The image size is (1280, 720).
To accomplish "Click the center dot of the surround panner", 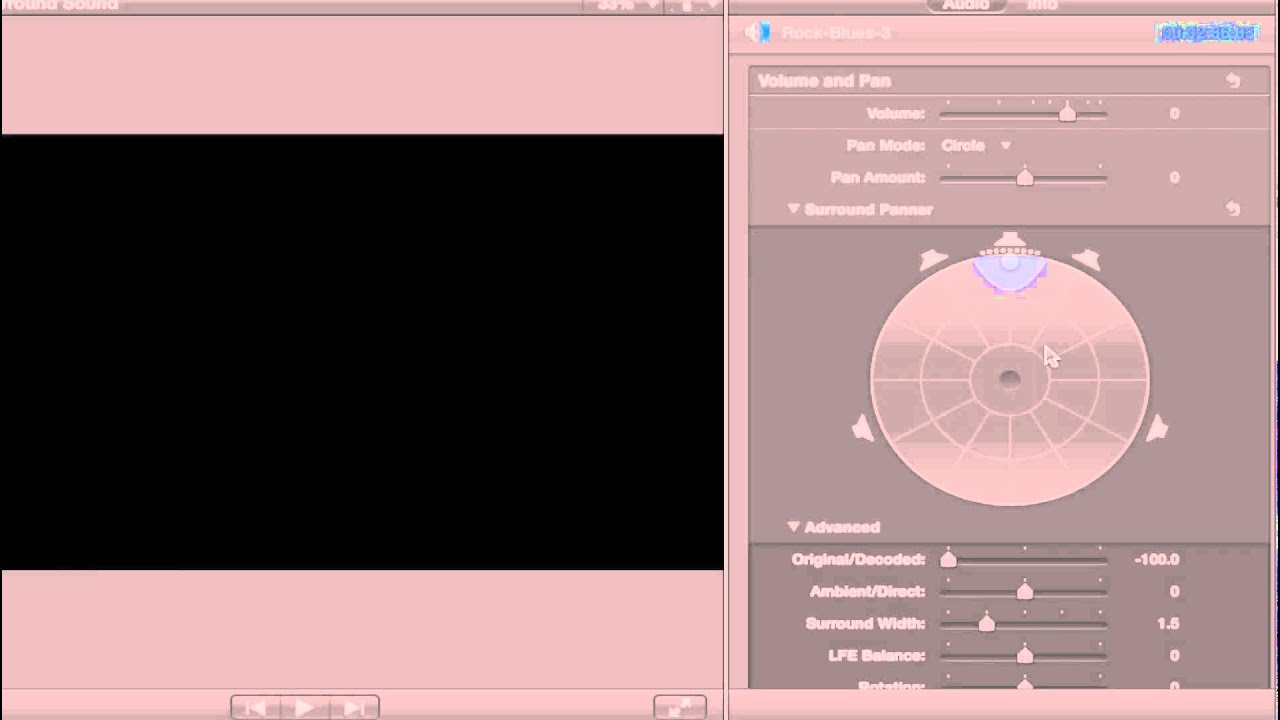I will tap(1010, 379).
